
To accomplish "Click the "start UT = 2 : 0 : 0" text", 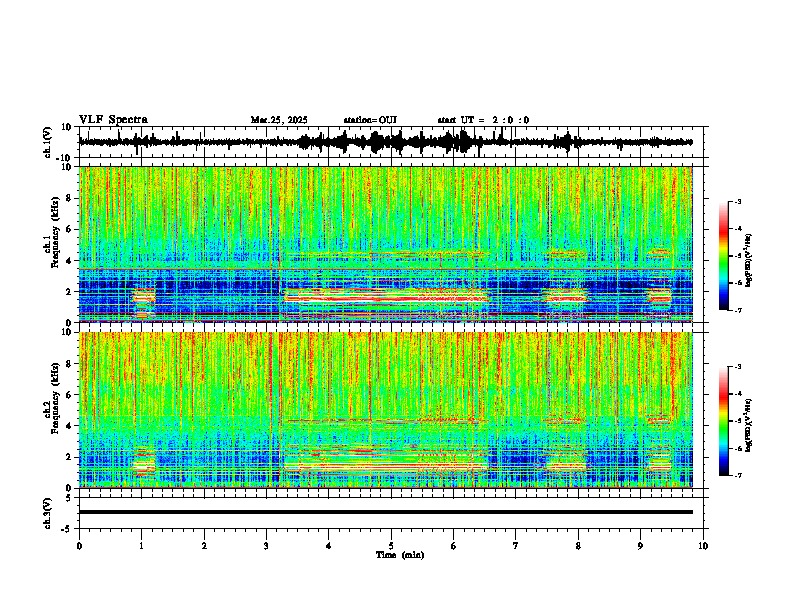I will click(483, 120).
